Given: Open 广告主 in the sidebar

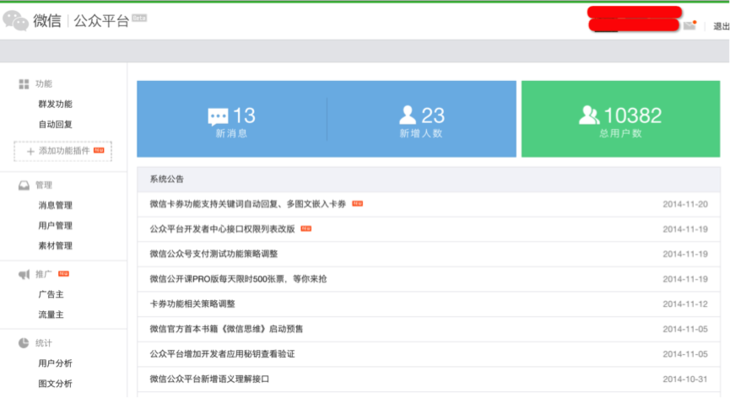Looking at the screenshot, I should click(51, 294).
